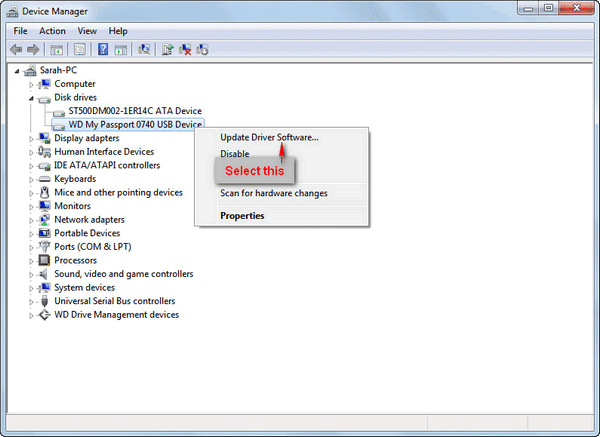Open the View menu
The height and width of the screenshot is (437, 600).
87,31
